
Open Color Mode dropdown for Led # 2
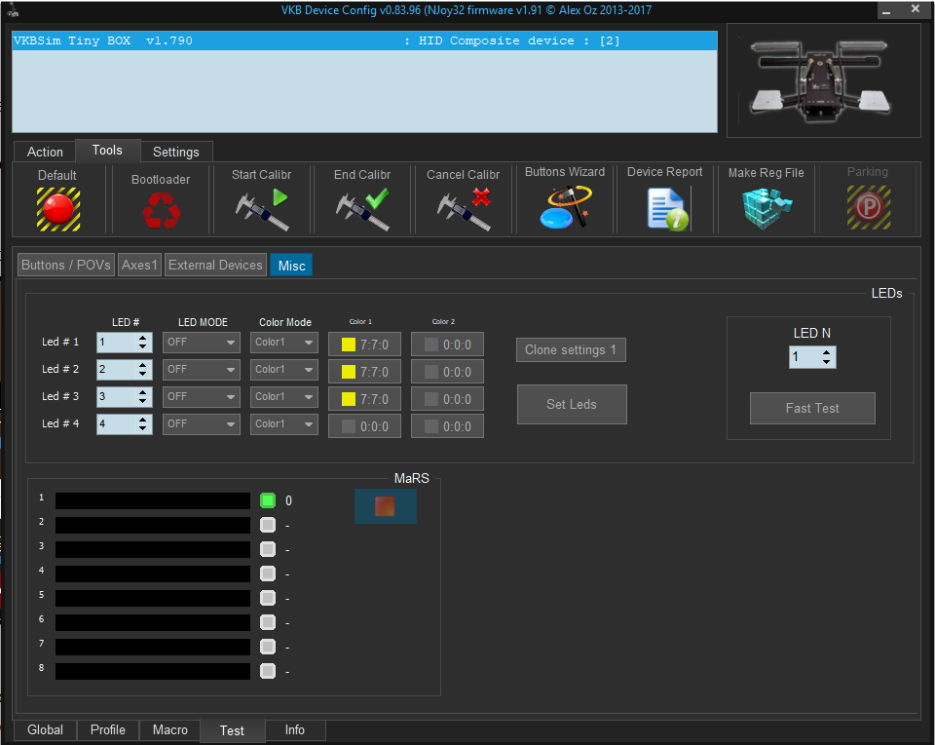284,370
